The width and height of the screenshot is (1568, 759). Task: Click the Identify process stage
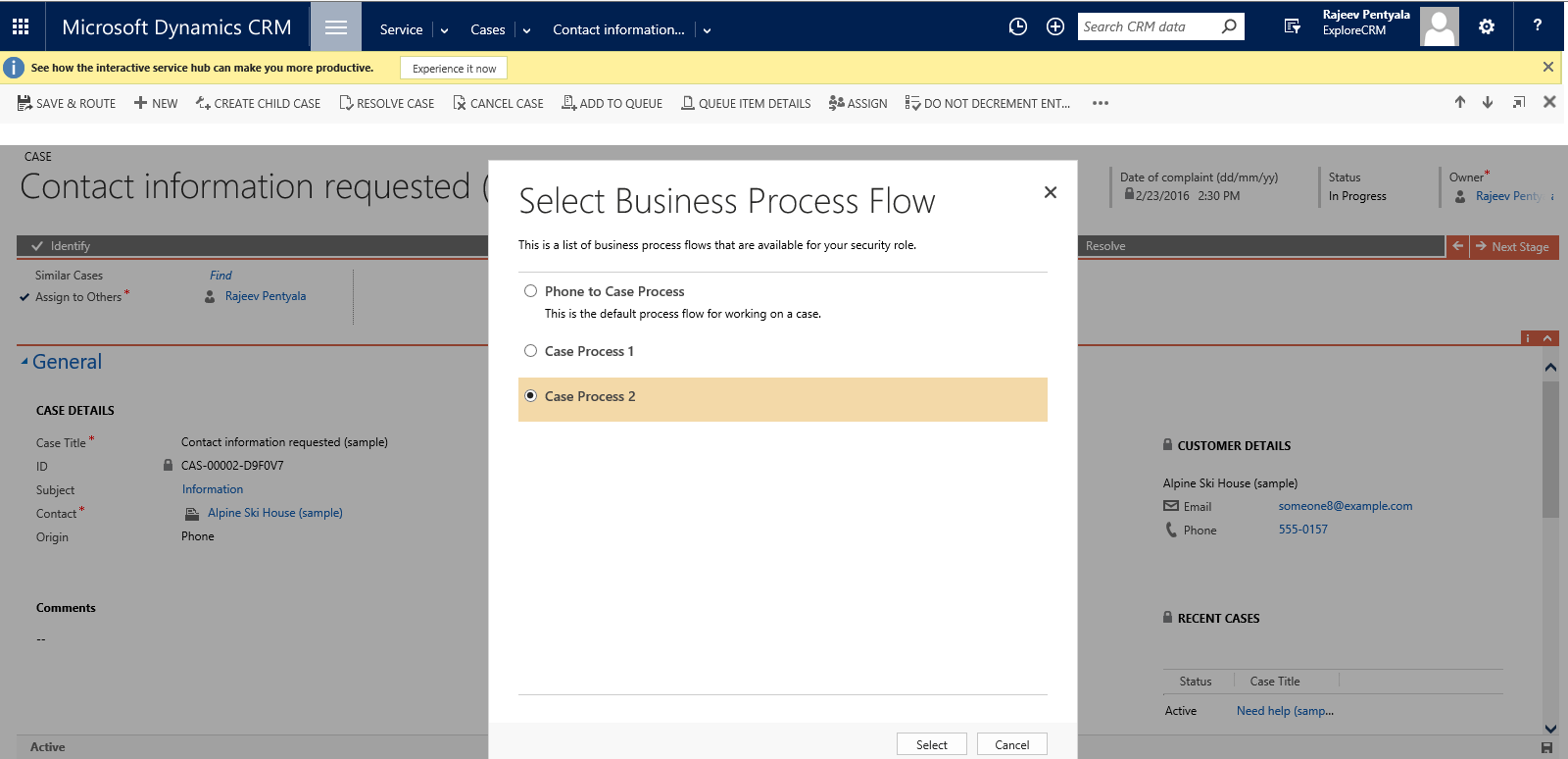pyautogui.click(x=71, y=246)
